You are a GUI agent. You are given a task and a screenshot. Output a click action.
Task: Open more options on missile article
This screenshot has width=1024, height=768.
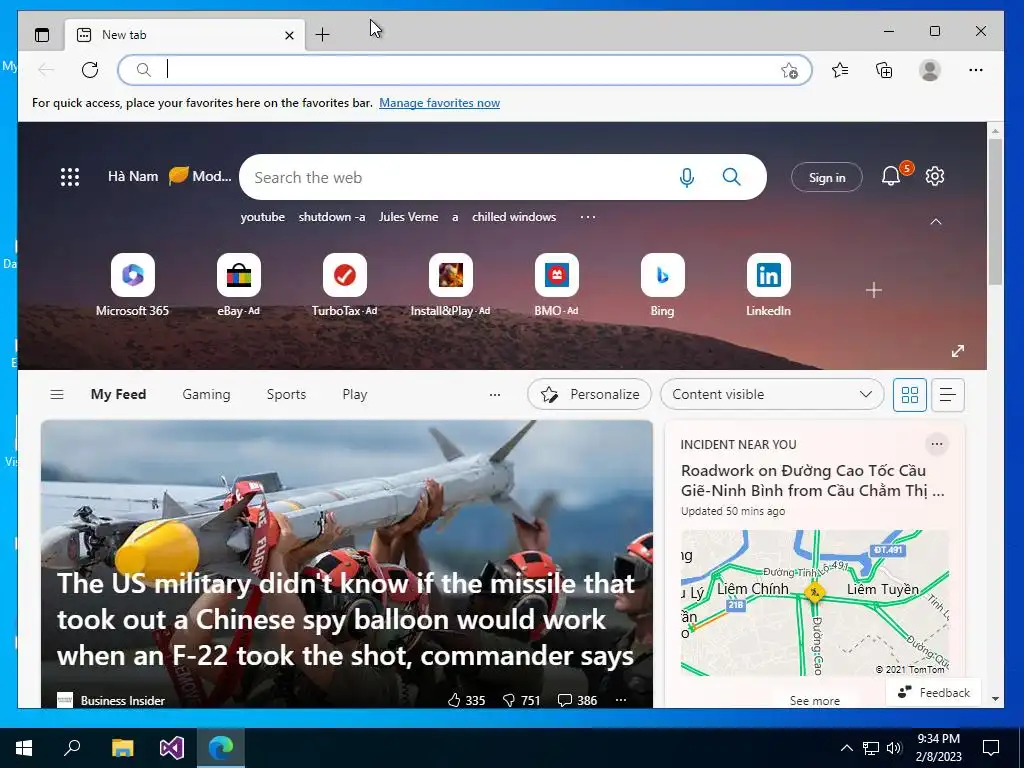[621, 700]
